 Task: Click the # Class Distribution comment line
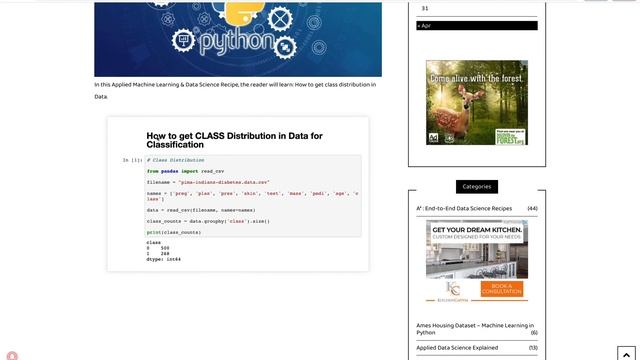[x=176, y=160]
